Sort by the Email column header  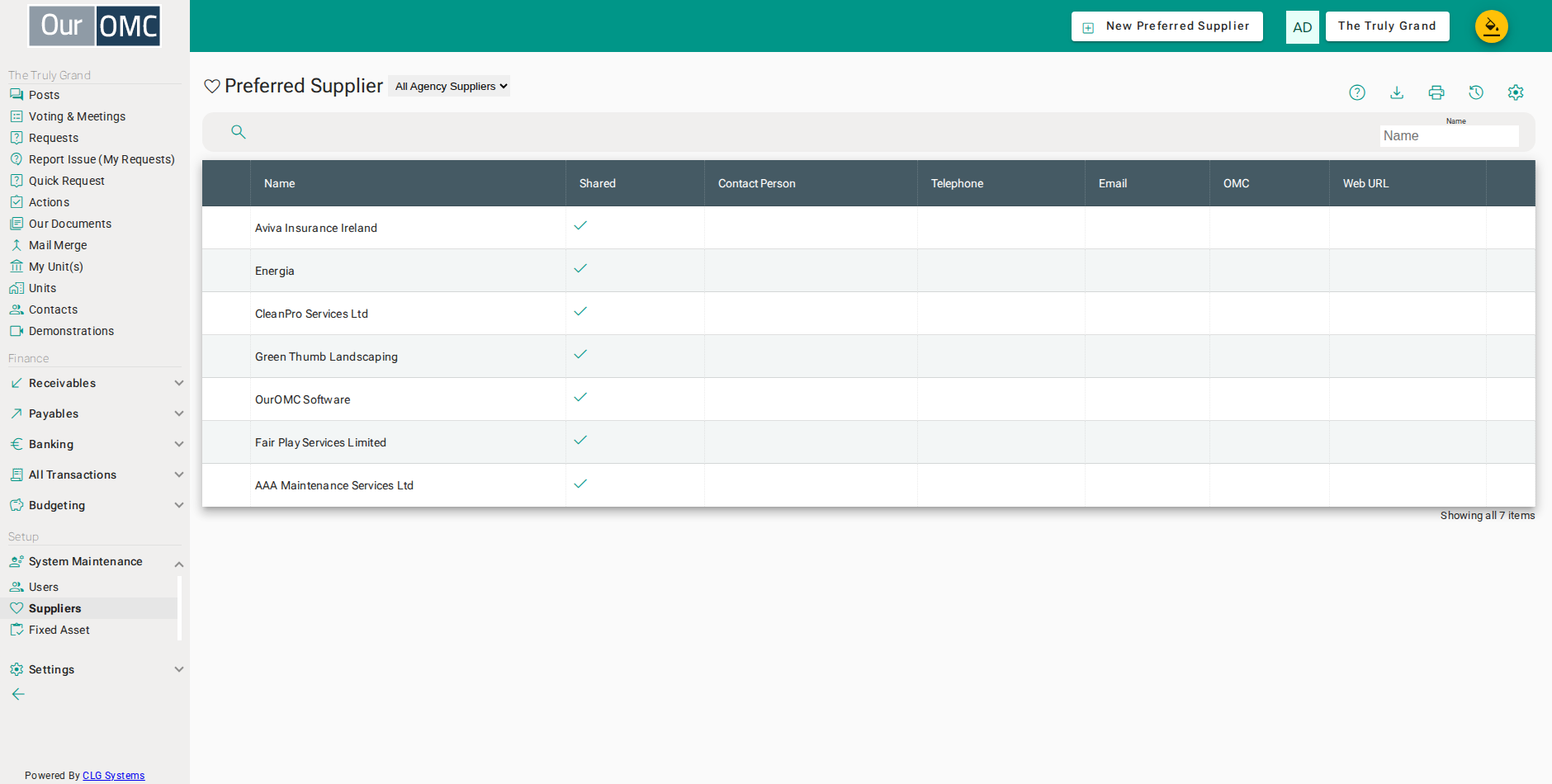click(x=1113, y=183)
